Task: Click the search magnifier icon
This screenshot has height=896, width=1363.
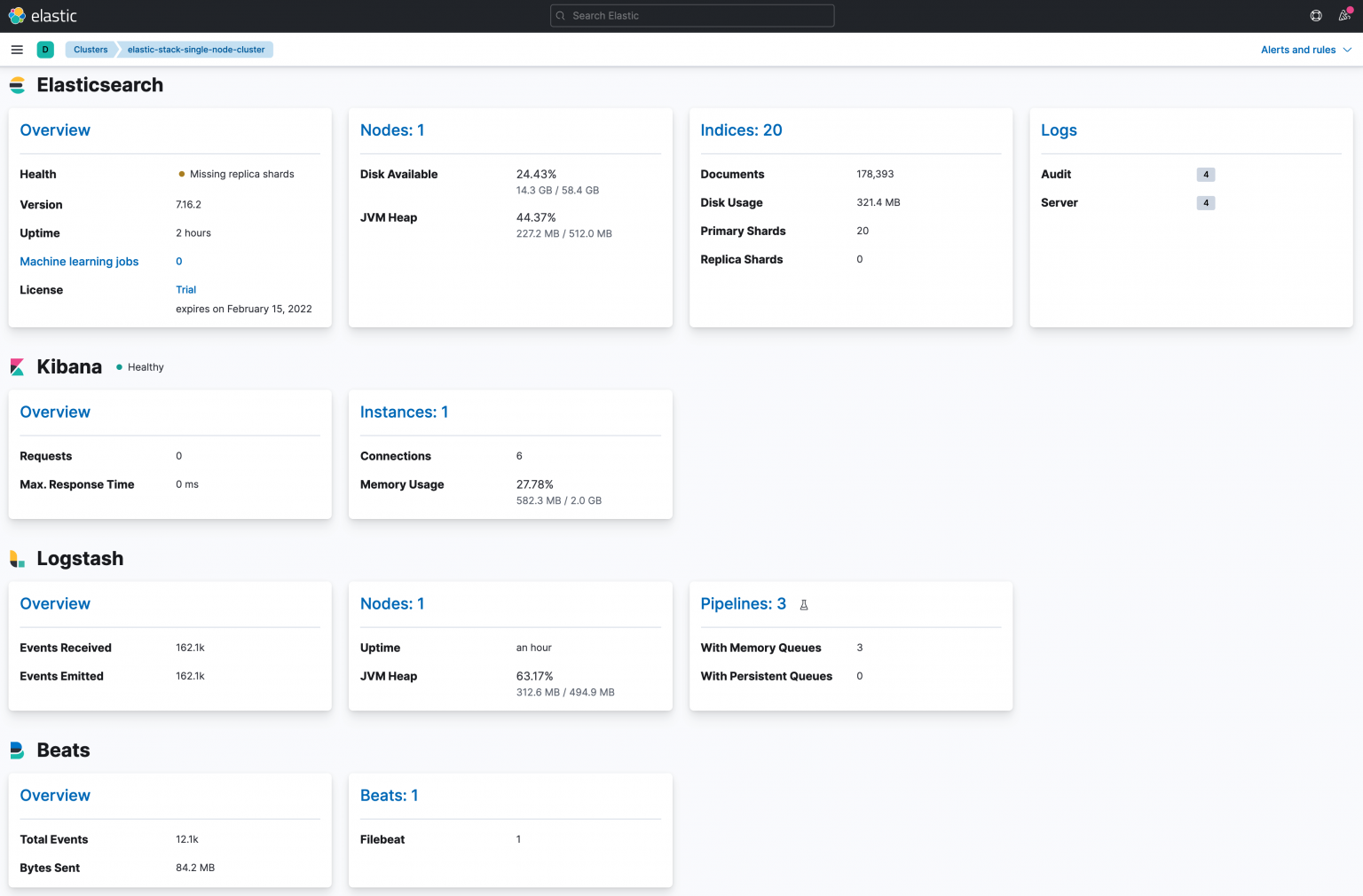Action: tap(561, 16)
